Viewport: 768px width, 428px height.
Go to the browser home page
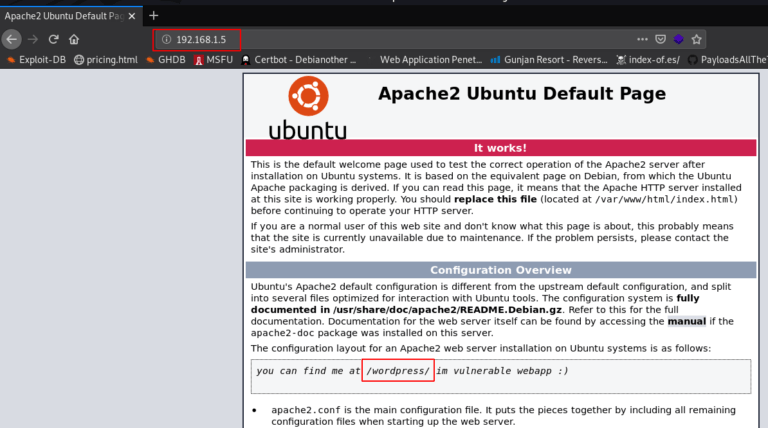[x=74, y=39]
